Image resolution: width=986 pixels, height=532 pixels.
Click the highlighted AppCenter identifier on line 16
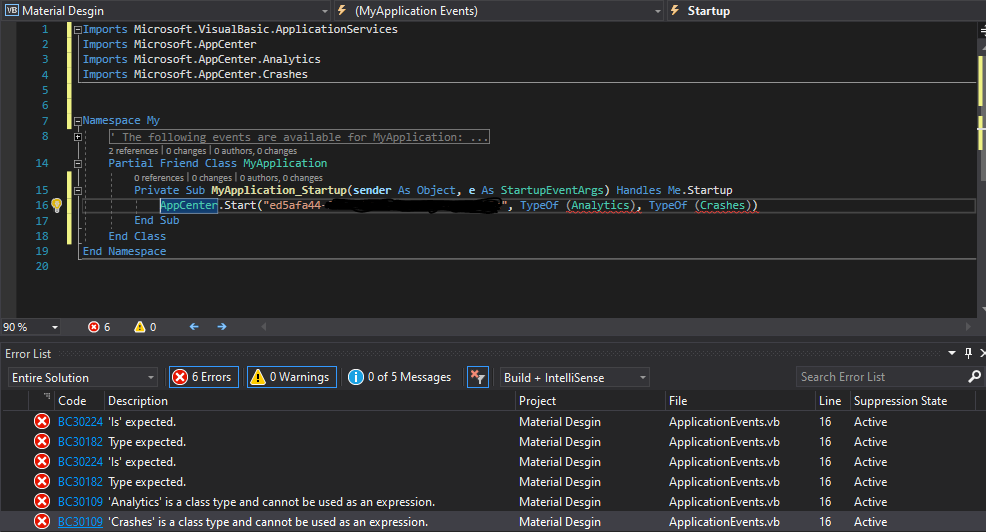pyautogui.click(x=189, y=205)
